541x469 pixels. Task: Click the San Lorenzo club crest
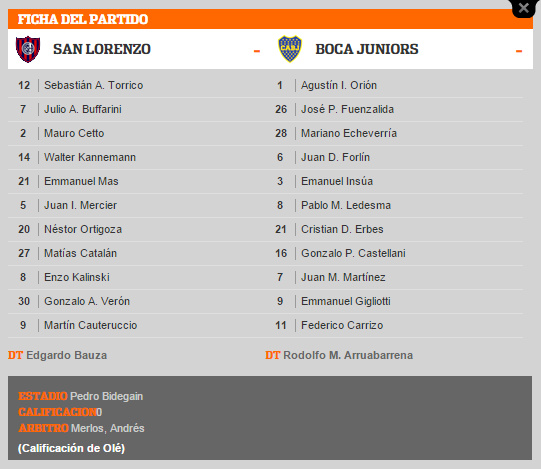click(28, 49)
